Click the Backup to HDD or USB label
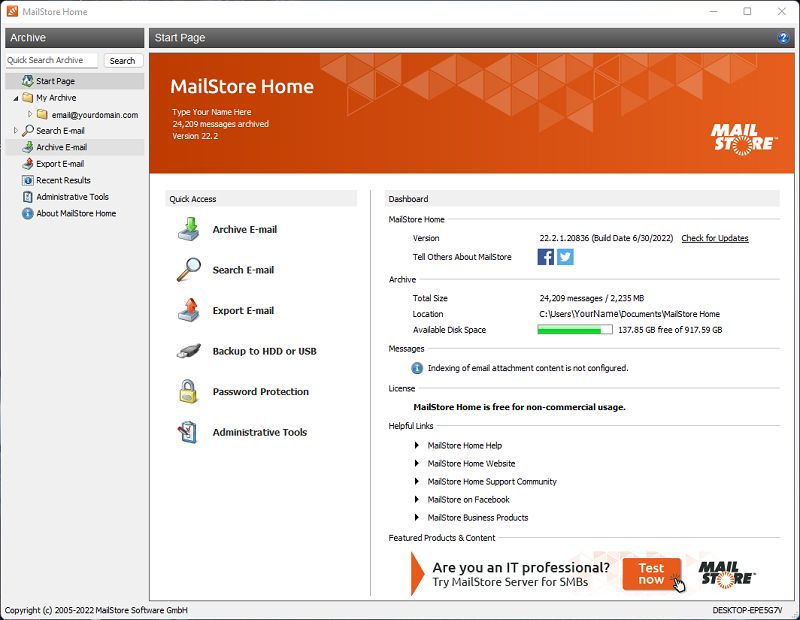The width and height of the screenshot is (800, 620). [264, 351]
